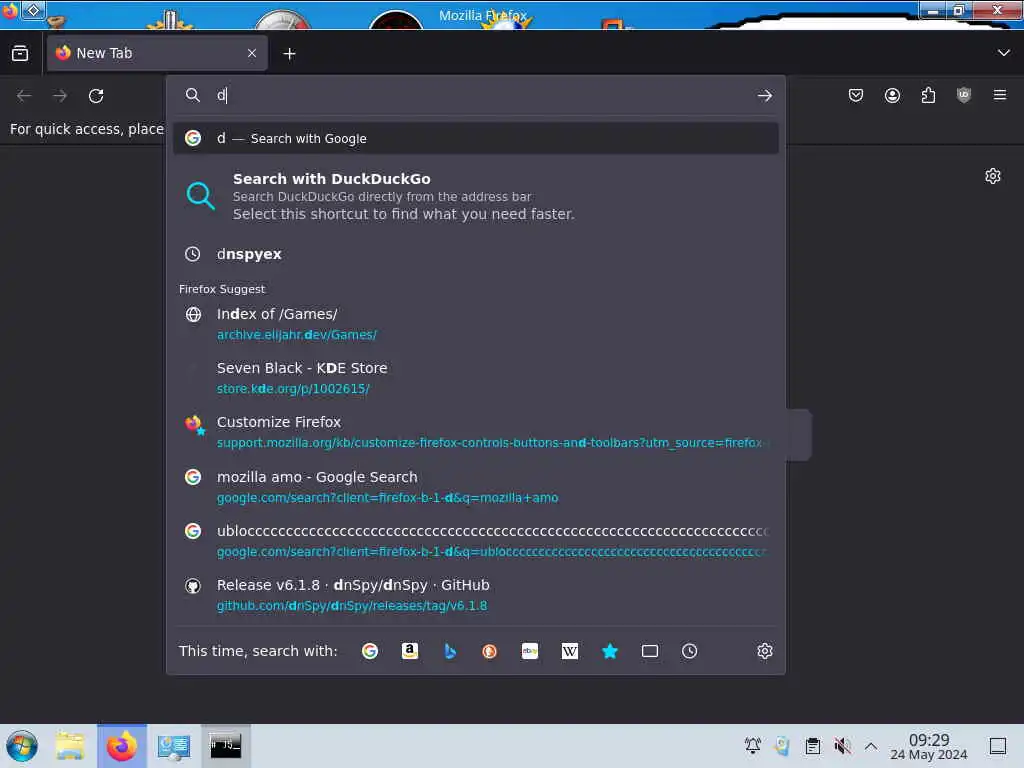Click the Go arrow in address bar
The height and width of the screenshot is (768, 1024).
pos(765,96)
